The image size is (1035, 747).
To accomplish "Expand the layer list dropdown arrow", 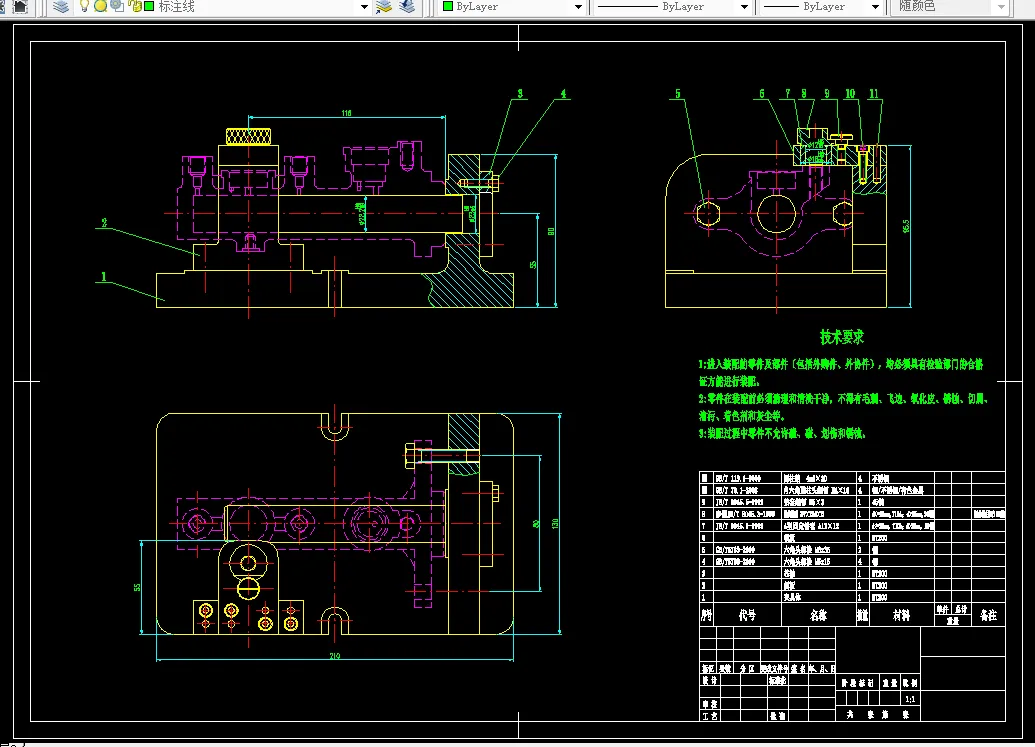I will [364, 7].
